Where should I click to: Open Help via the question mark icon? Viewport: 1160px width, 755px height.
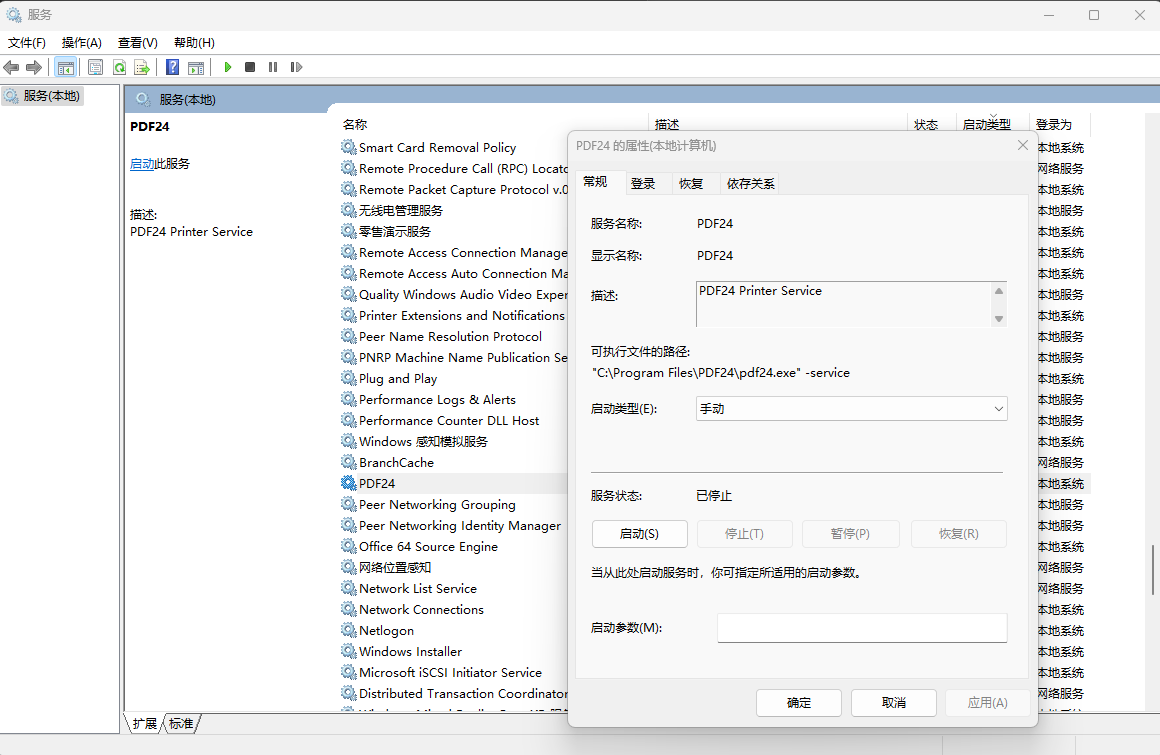pos(172,67)
